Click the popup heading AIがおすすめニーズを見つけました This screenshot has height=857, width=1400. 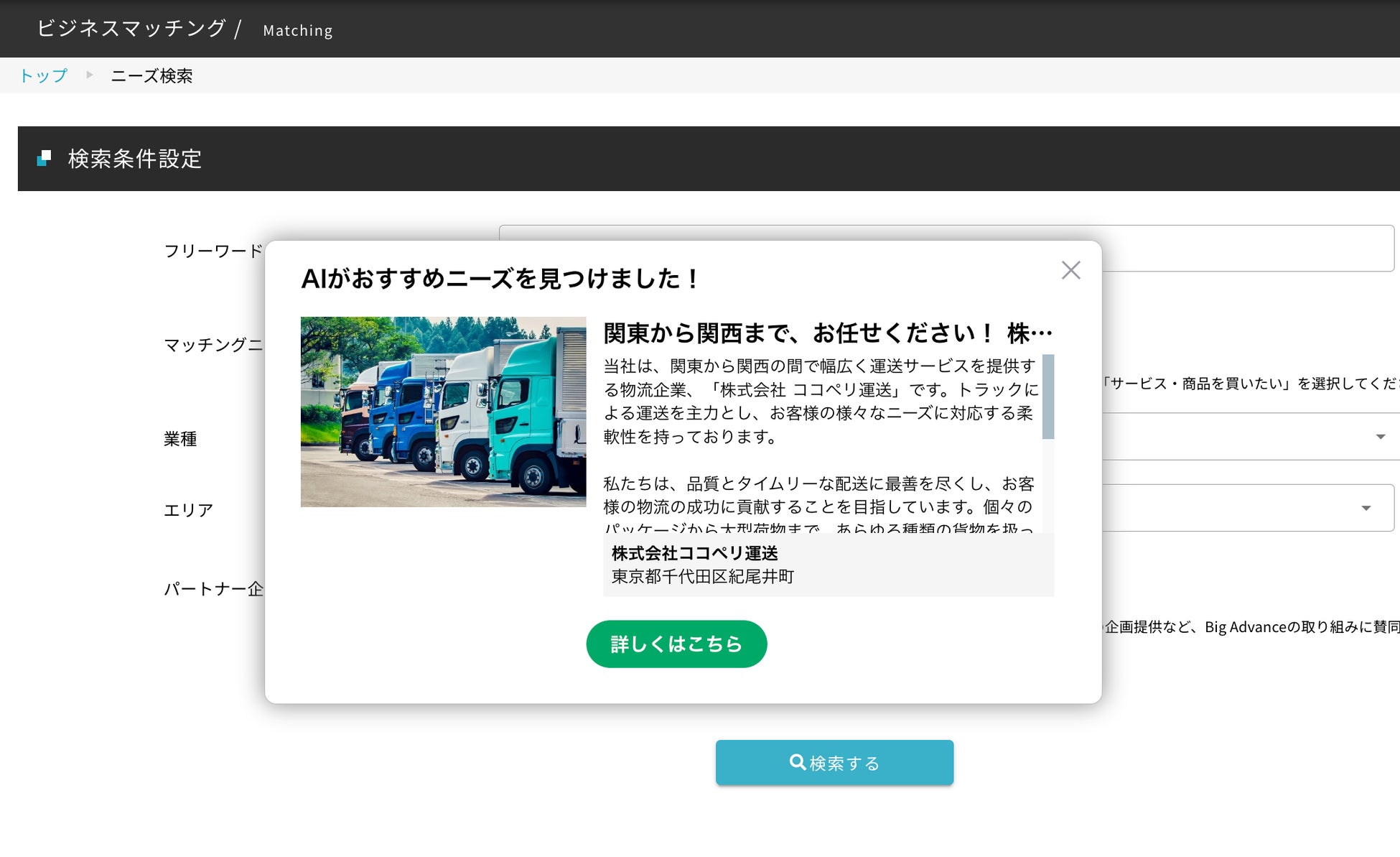[499, 278]
